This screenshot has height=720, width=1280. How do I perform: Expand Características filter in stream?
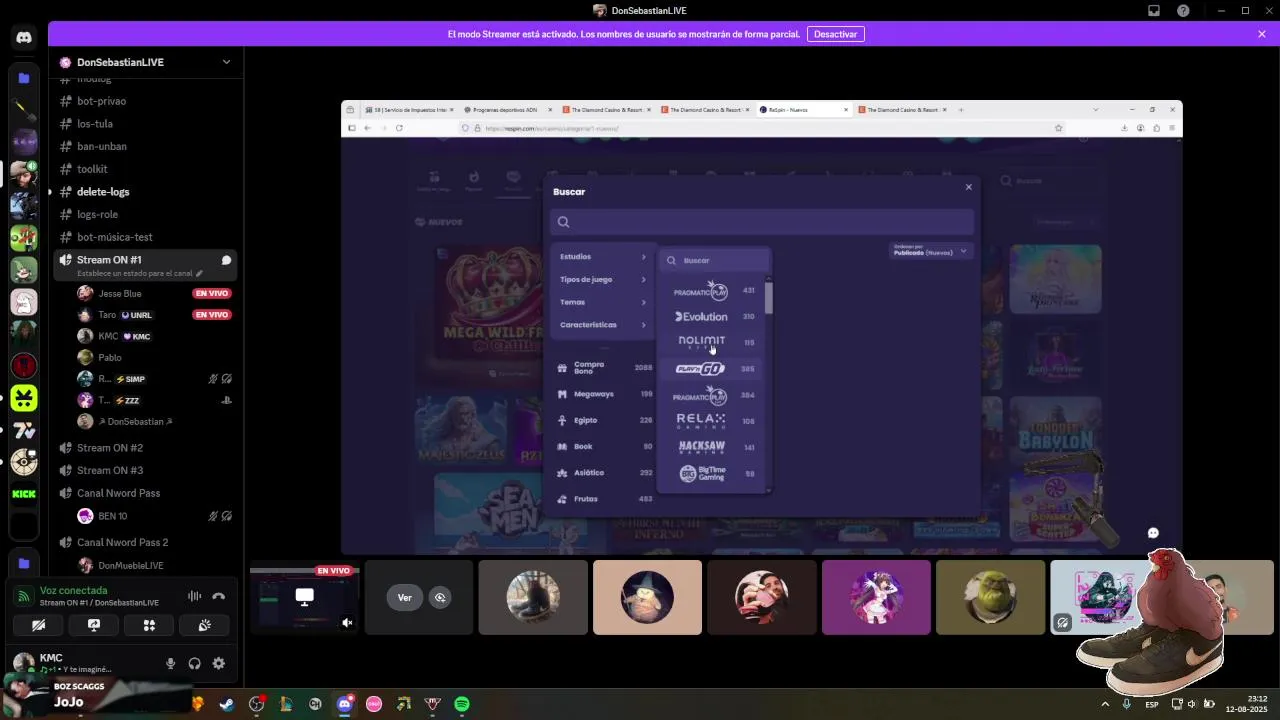point(603,325)
